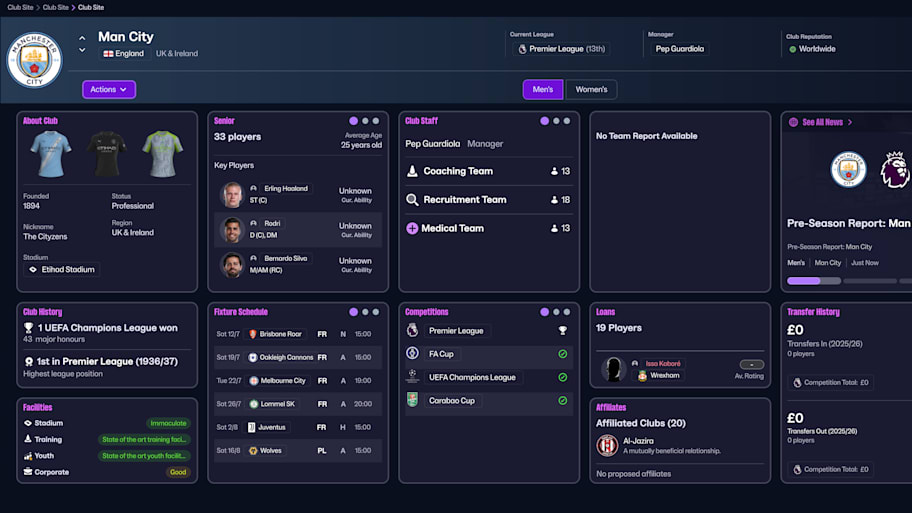Open Issa Kaboré loan player tag
Image resolution: width=912 pixels, height=513 pixels.
coord(662,364)
